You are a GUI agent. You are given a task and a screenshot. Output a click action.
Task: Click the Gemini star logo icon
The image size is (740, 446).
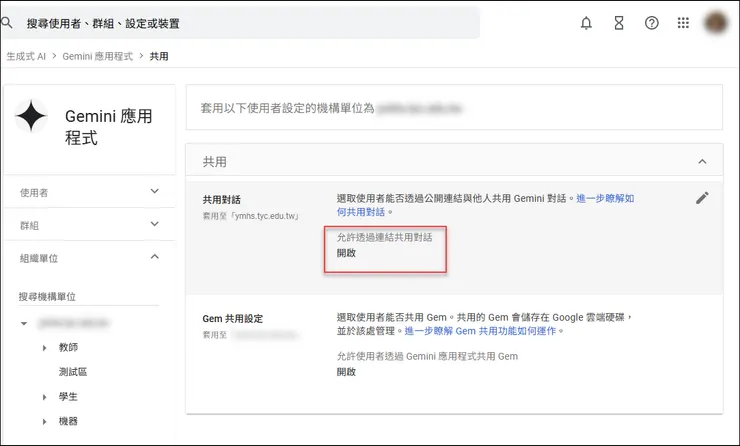click(x=31, y=116)
